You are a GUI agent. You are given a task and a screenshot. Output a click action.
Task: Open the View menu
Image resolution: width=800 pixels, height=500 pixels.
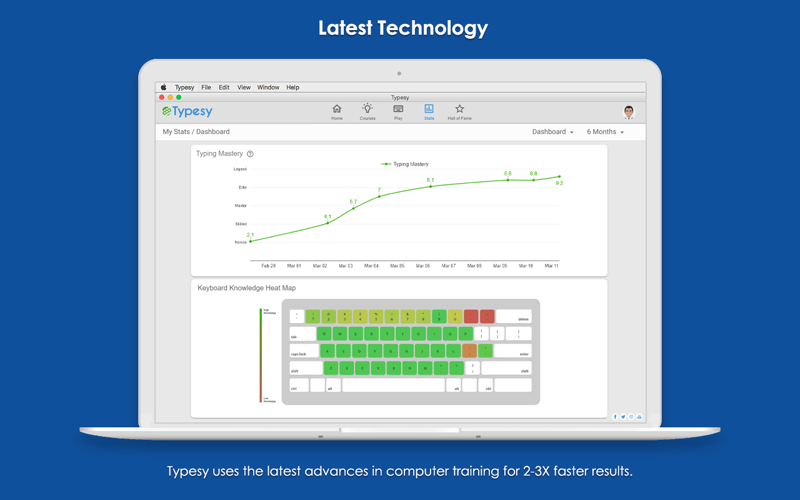(x=244, y=87)
